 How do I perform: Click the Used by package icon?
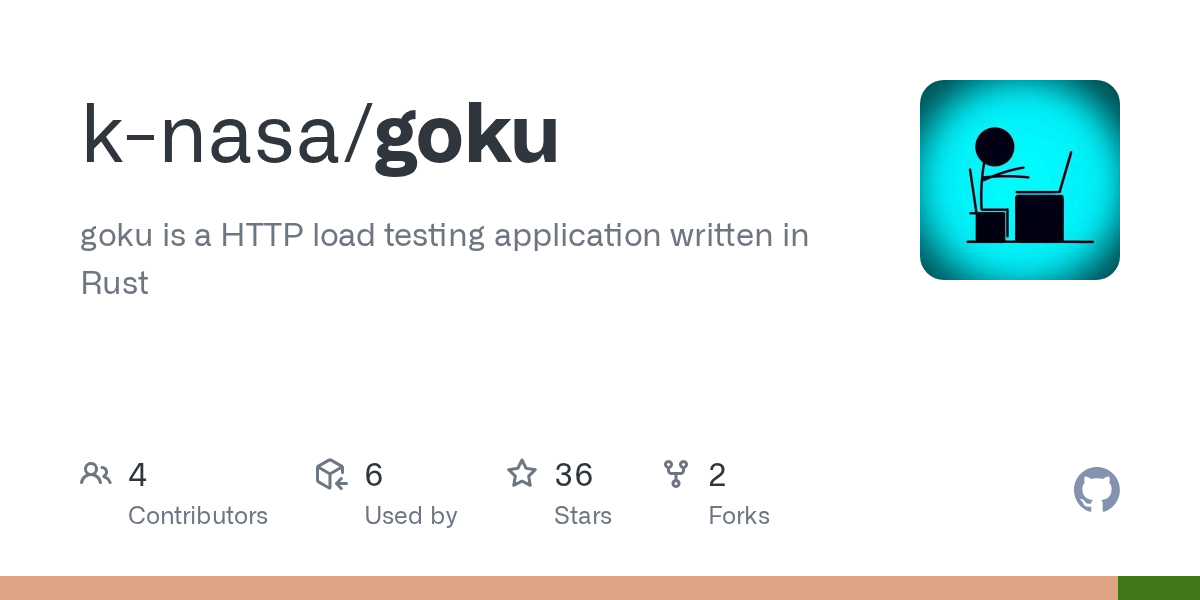point(331,474)
